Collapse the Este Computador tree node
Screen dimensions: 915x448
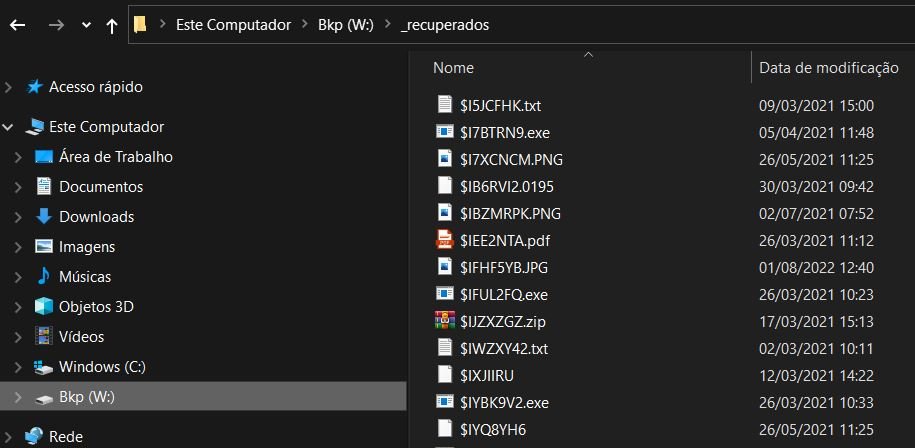tap(8, 127)
